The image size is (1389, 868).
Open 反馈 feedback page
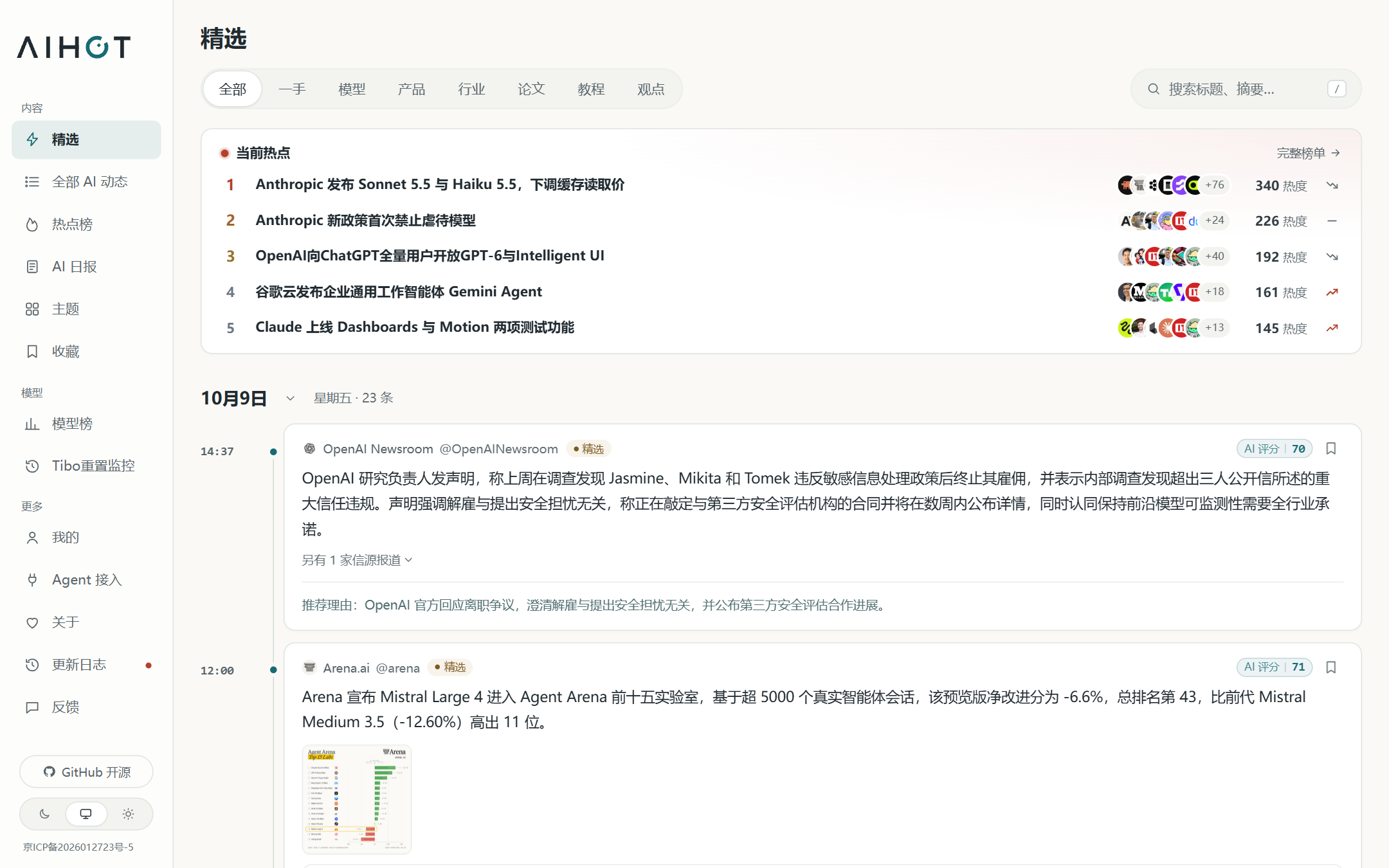point(86,707)
